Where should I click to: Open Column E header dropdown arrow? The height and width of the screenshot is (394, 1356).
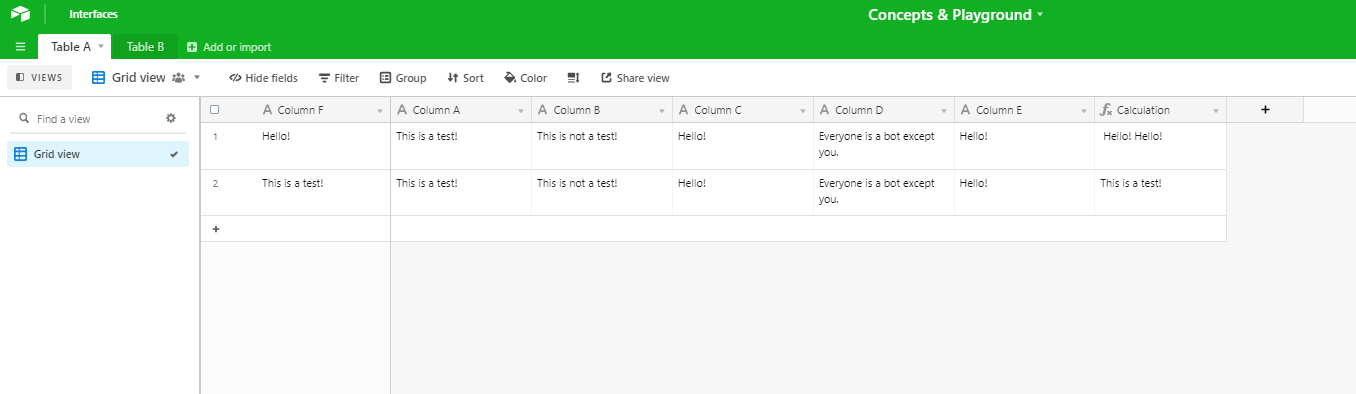1085,111
